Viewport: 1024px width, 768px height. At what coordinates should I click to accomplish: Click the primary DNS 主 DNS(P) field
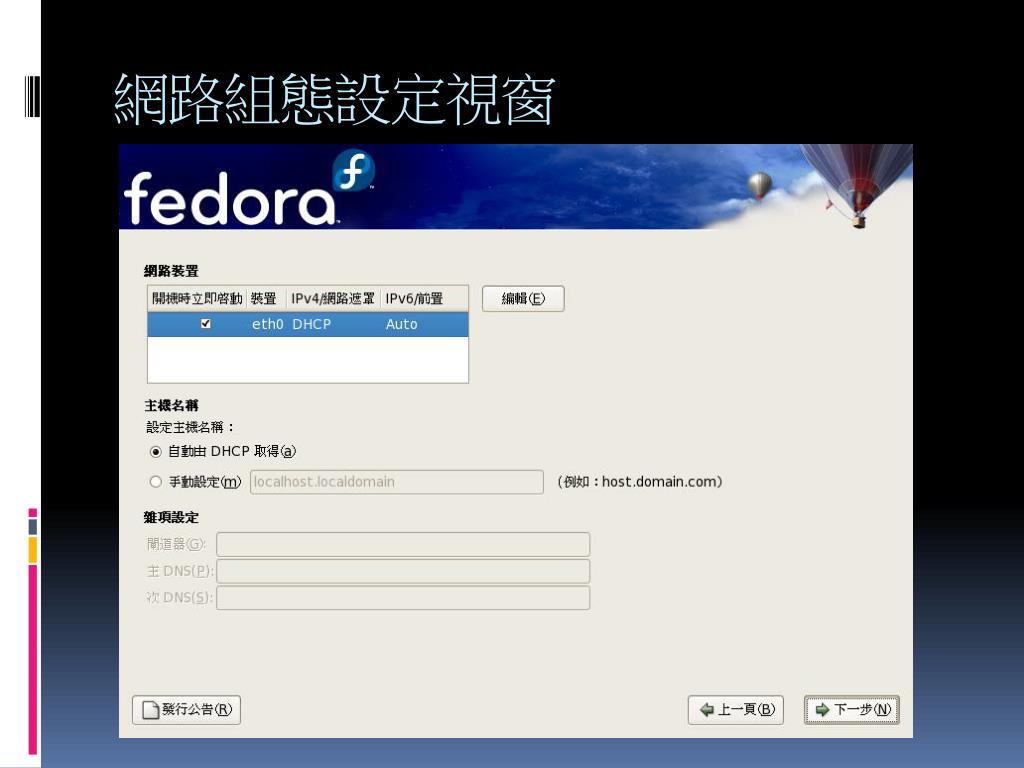(x=403, y=571)
